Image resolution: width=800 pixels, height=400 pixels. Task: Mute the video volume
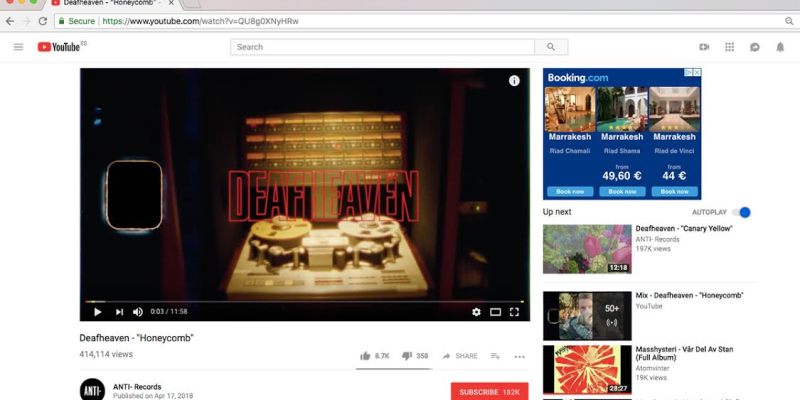click(x=138, y=312)
